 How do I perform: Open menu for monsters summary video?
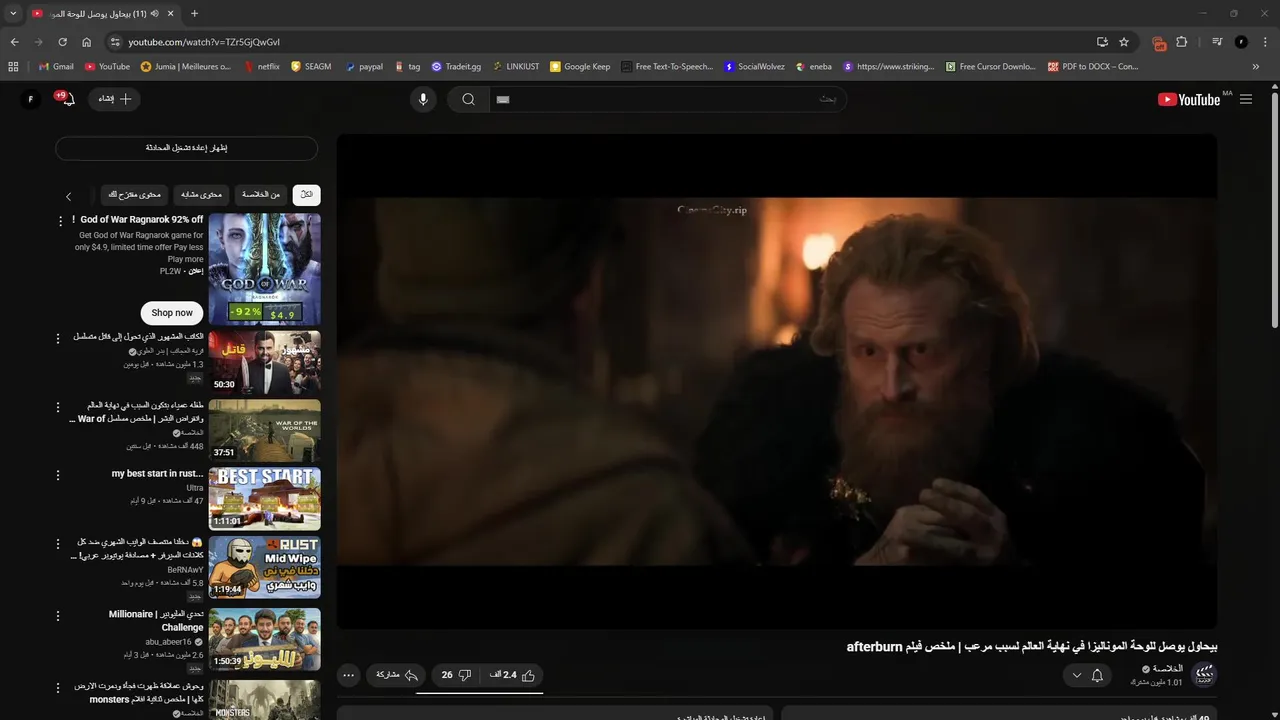click(x=58, y=688)
